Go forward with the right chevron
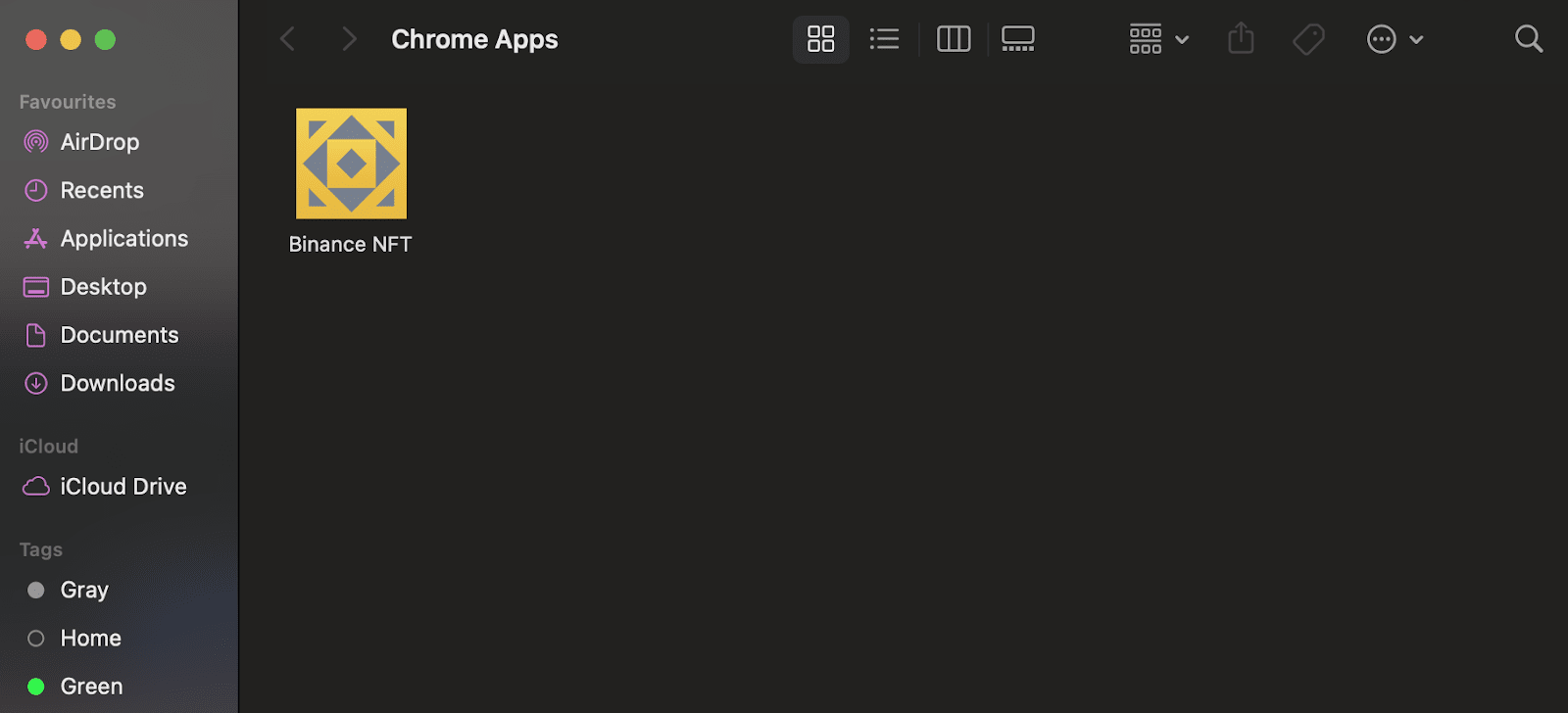The height and width of the screenshot is (713, 1568). [349, 39]
